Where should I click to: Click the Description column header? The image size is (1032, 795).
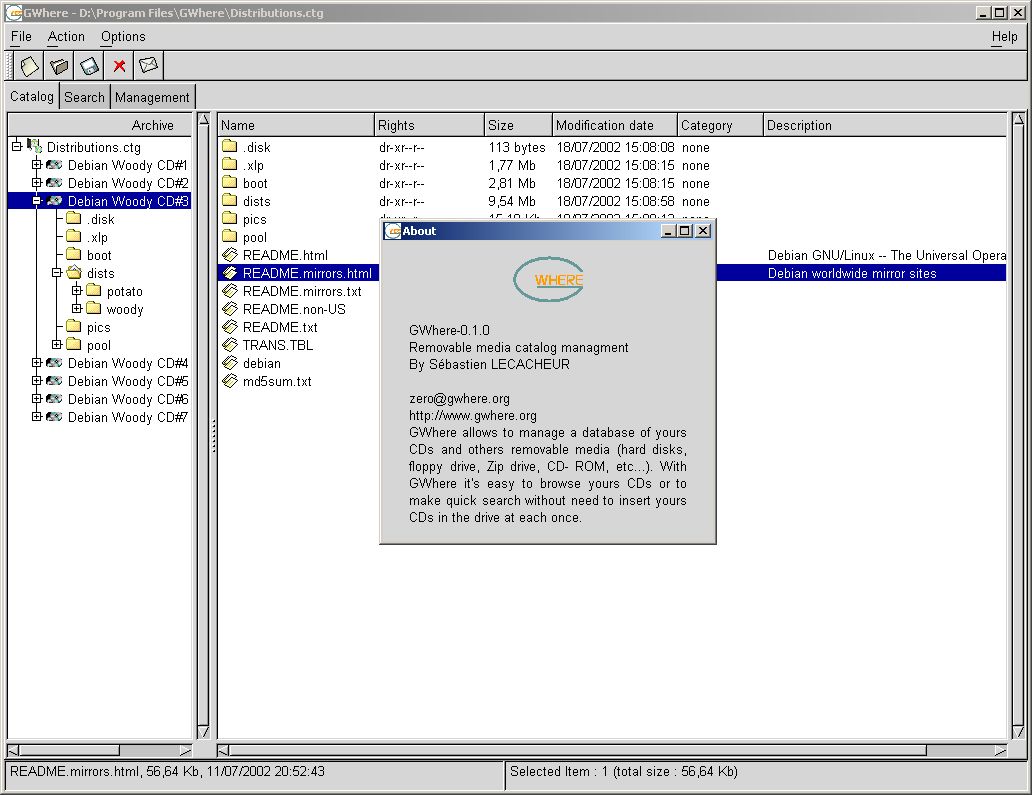pos(885,125)
